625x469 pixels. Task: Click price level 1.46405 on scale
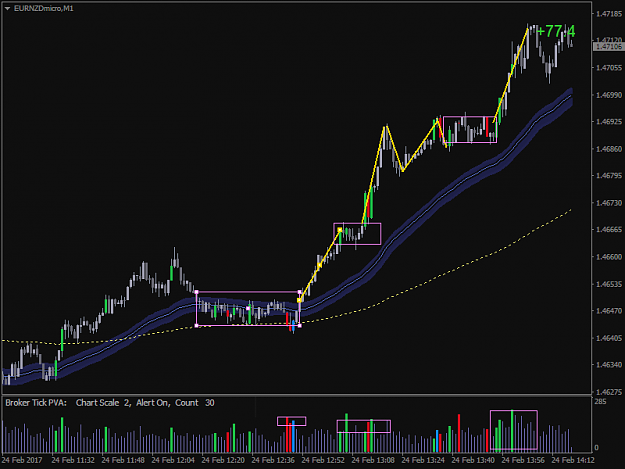coord(609,338)
